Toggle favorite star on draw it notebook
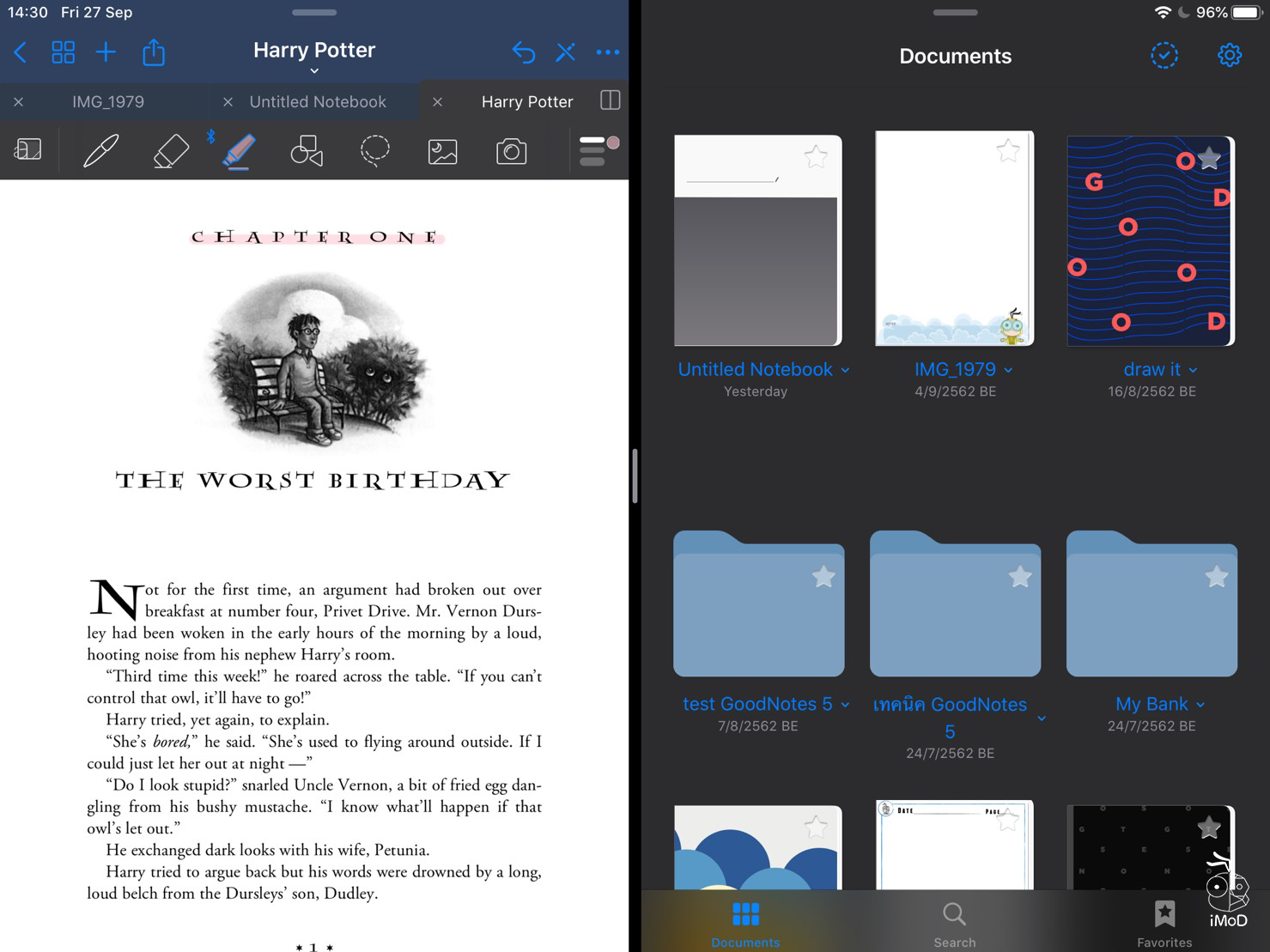The width and height of the screenshot is (1270, 952). pos(1209,158)
